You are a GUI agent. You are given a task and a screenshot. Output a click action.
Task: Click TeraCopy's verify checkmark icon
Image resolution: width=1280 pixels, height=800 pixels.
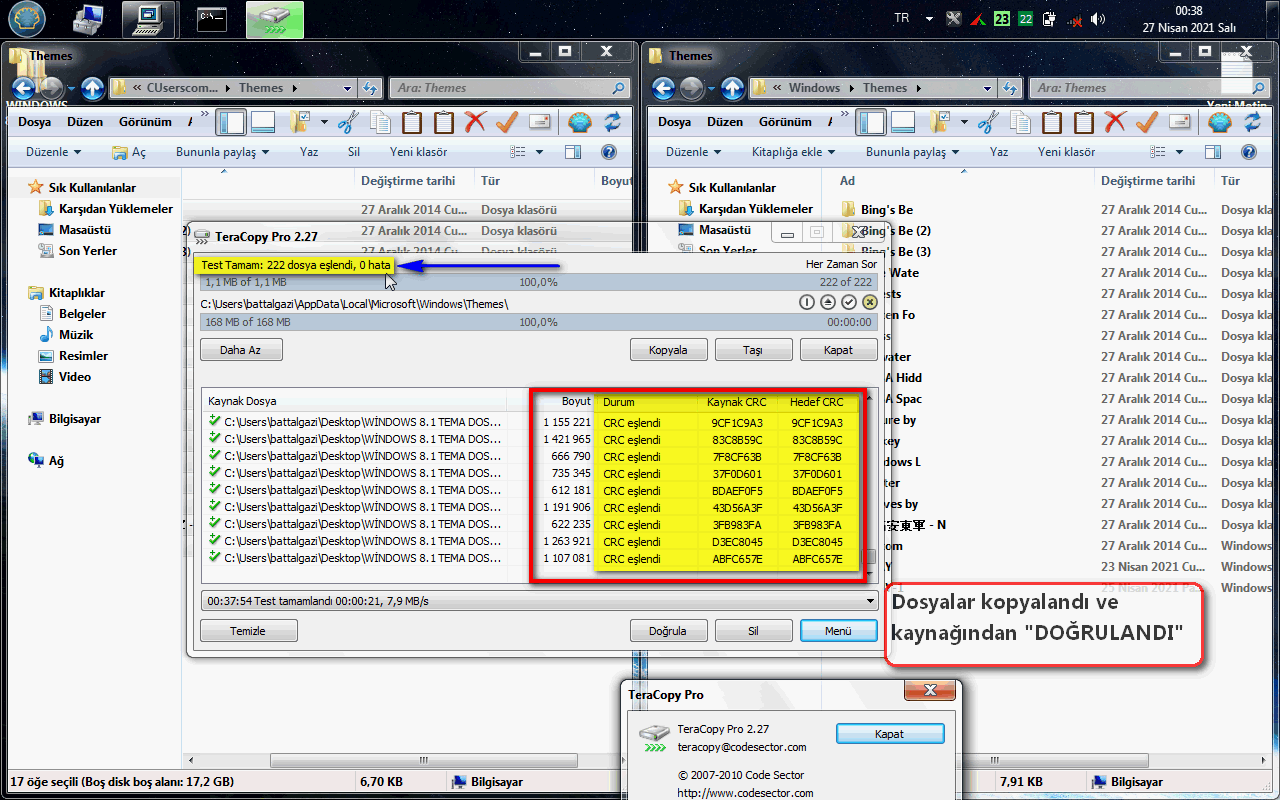(x=849, y=302)
